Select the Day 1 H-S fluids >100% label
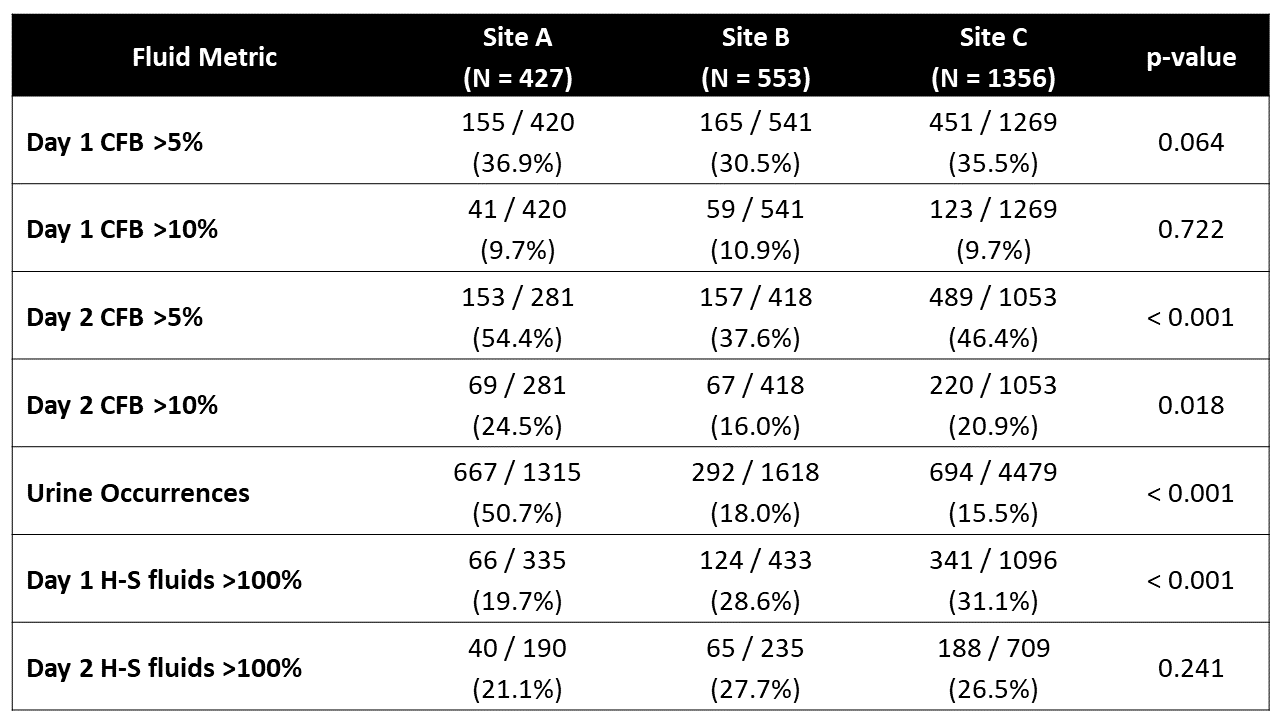Screen dimensions: 1280x720 (x=164, y=580)
